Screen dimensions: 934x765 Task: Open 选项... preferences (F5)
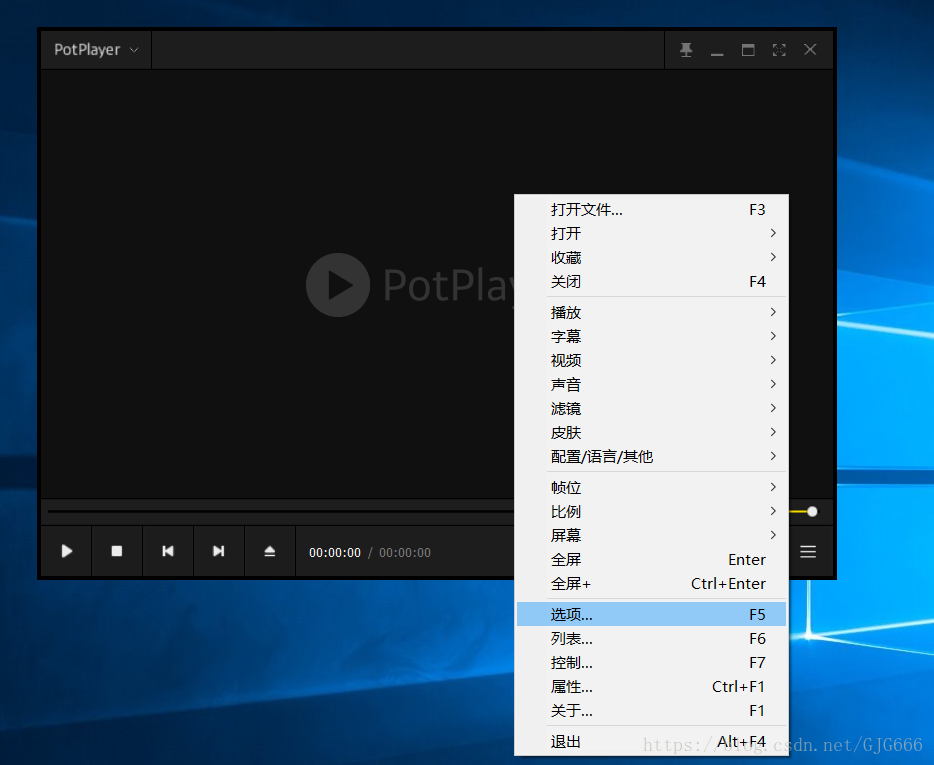[x=652, y=614]
